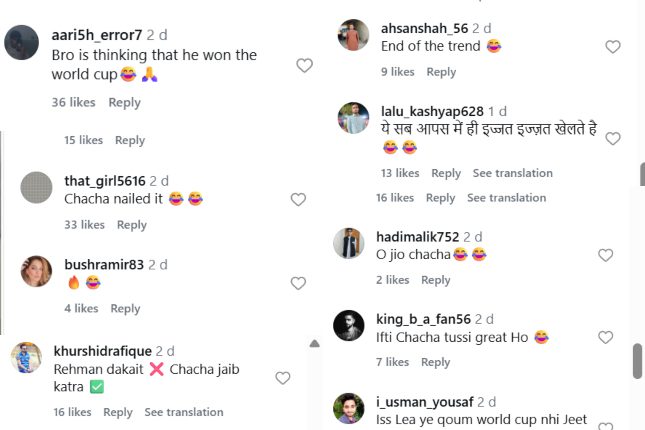See translation of khurshidrafique's comment
Image resolution: width=645 pixels, height=430 pixels.
(x=184, y=412)
